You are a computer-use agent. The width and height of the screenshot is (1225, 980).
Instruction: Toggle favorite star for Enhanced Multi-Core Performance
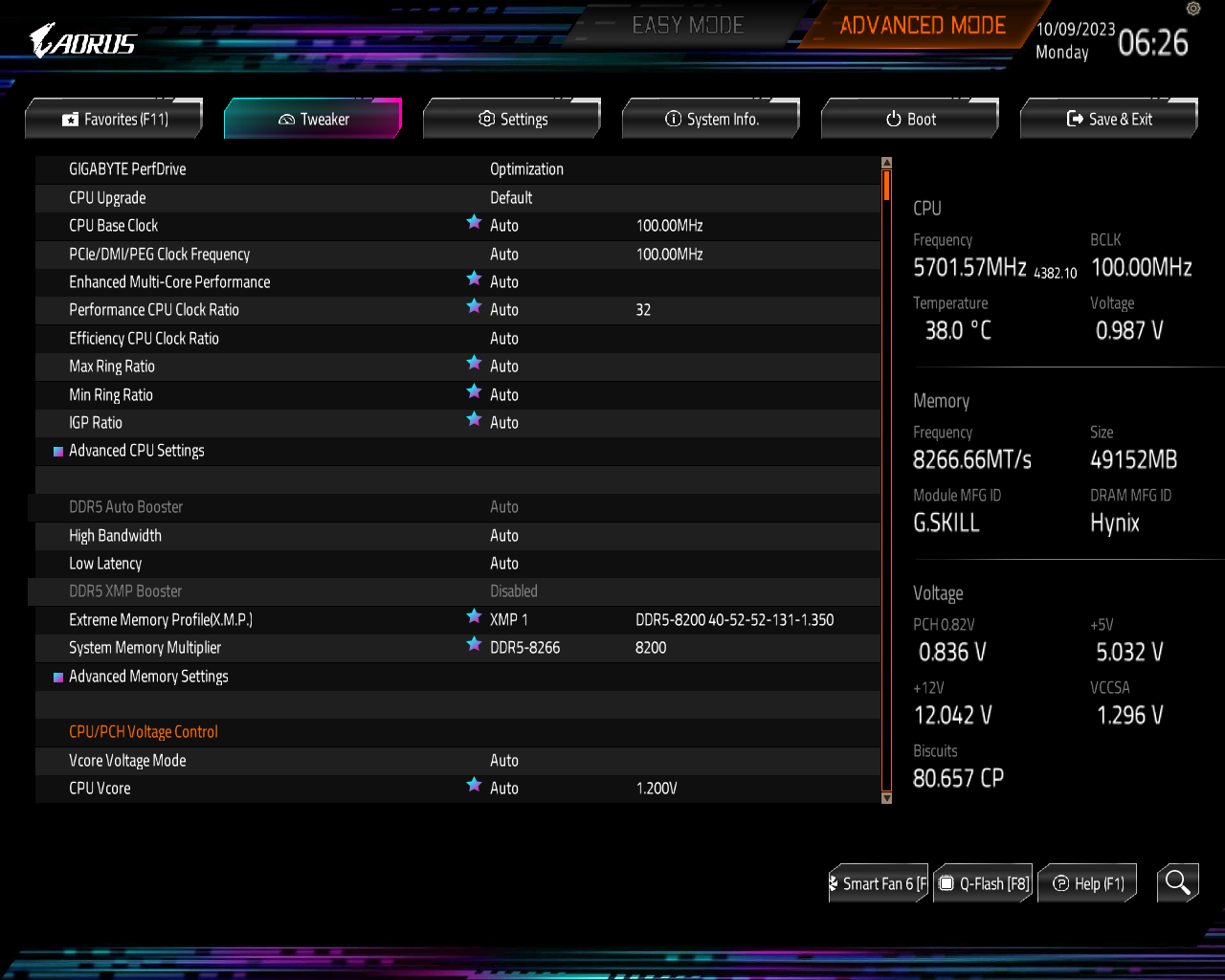point(474,278)
